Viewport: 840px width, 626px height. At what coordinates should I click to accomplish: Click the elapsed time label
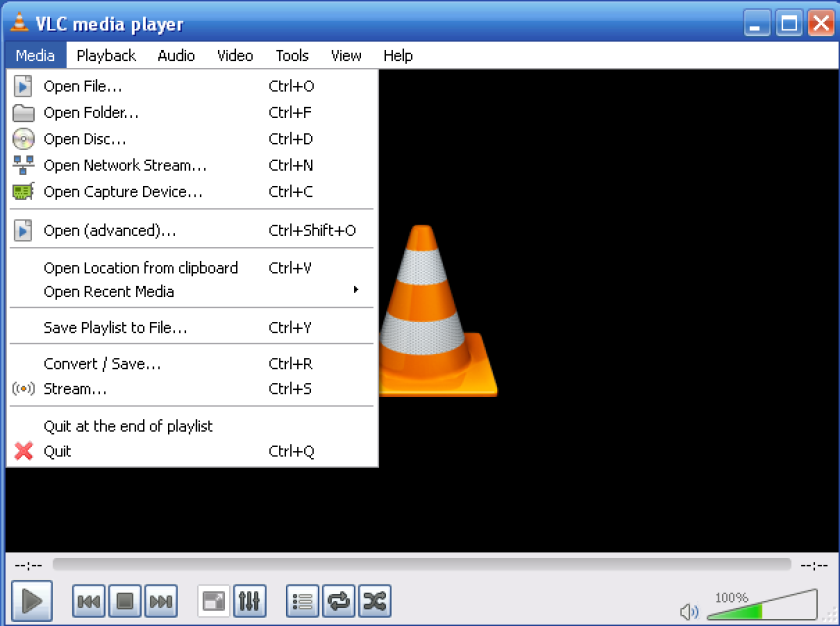pos(28,565)
